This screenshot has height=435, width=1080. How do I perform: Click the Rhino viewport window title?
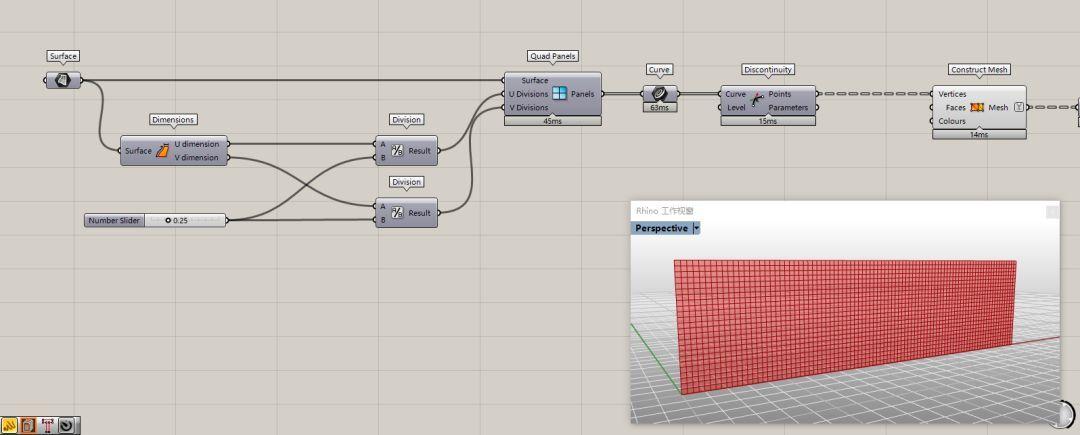click(x=665, y=211)
